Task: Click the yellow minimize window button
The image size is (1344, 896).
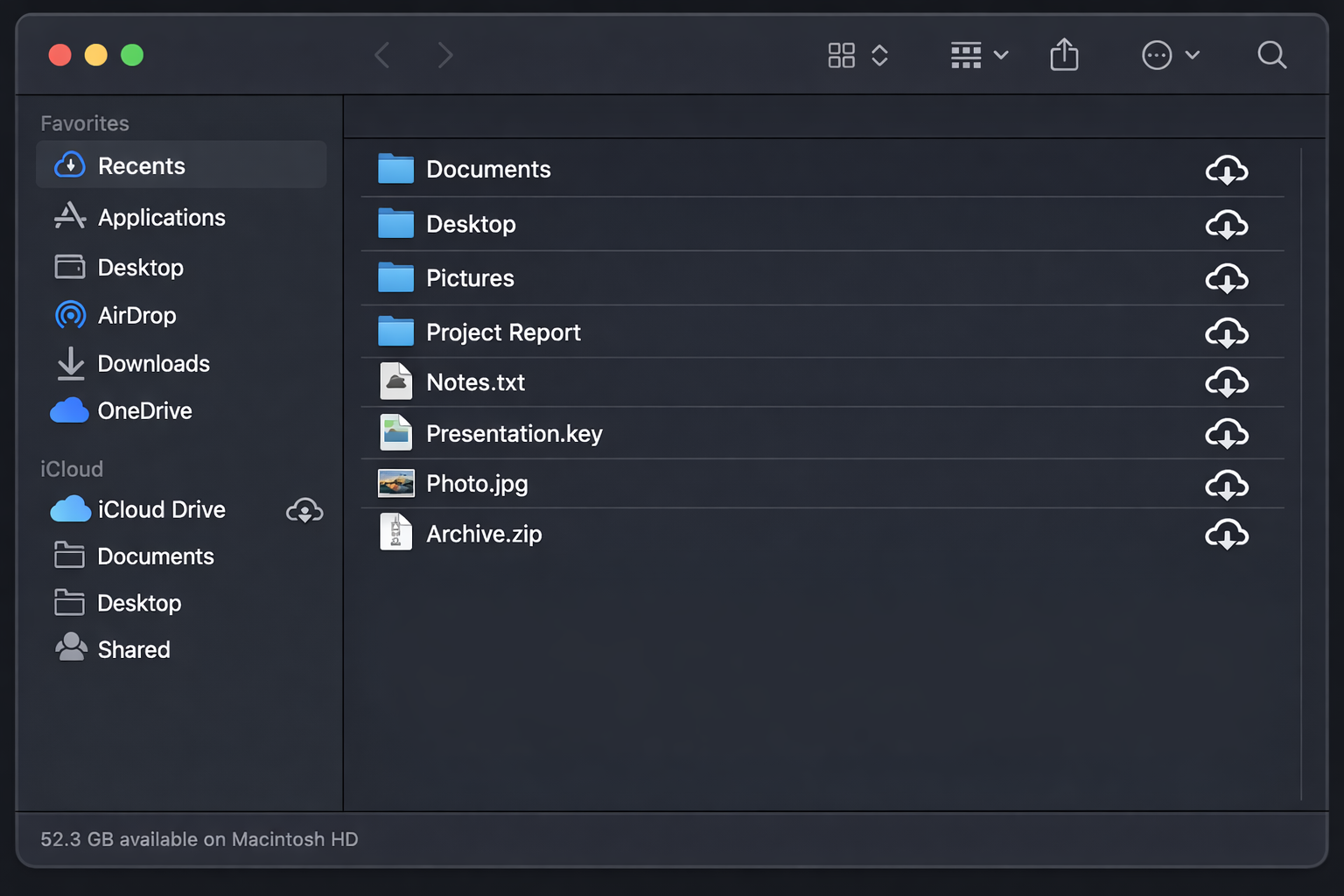Action: (x=96, y=55)
